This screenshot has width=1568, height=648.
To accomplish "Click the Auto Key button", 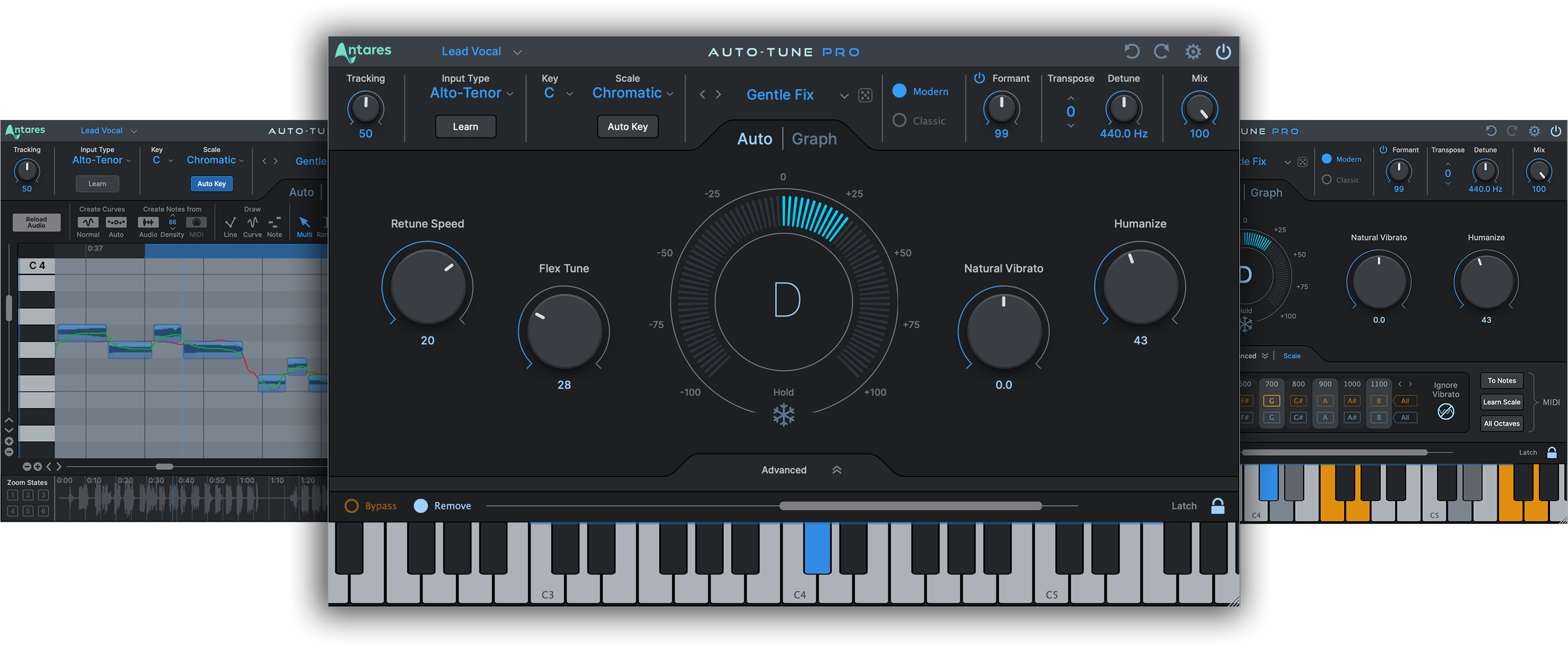I will pos(627,126).
